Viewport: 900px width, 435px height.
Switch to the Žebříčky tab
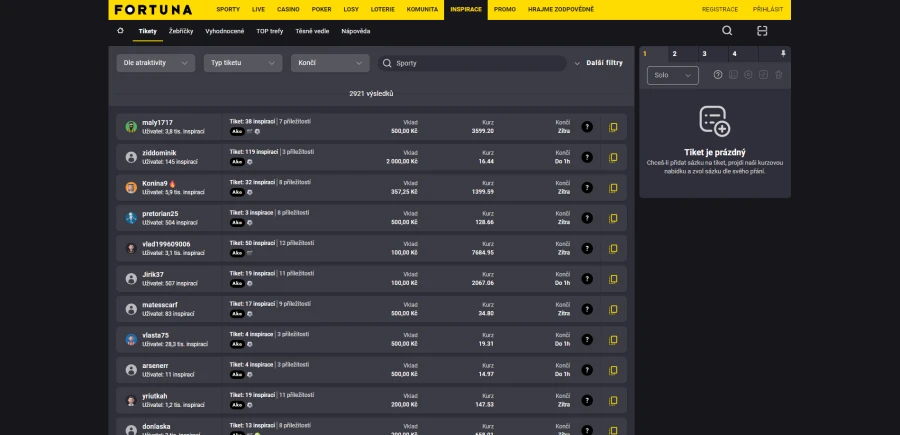[181, 31]
